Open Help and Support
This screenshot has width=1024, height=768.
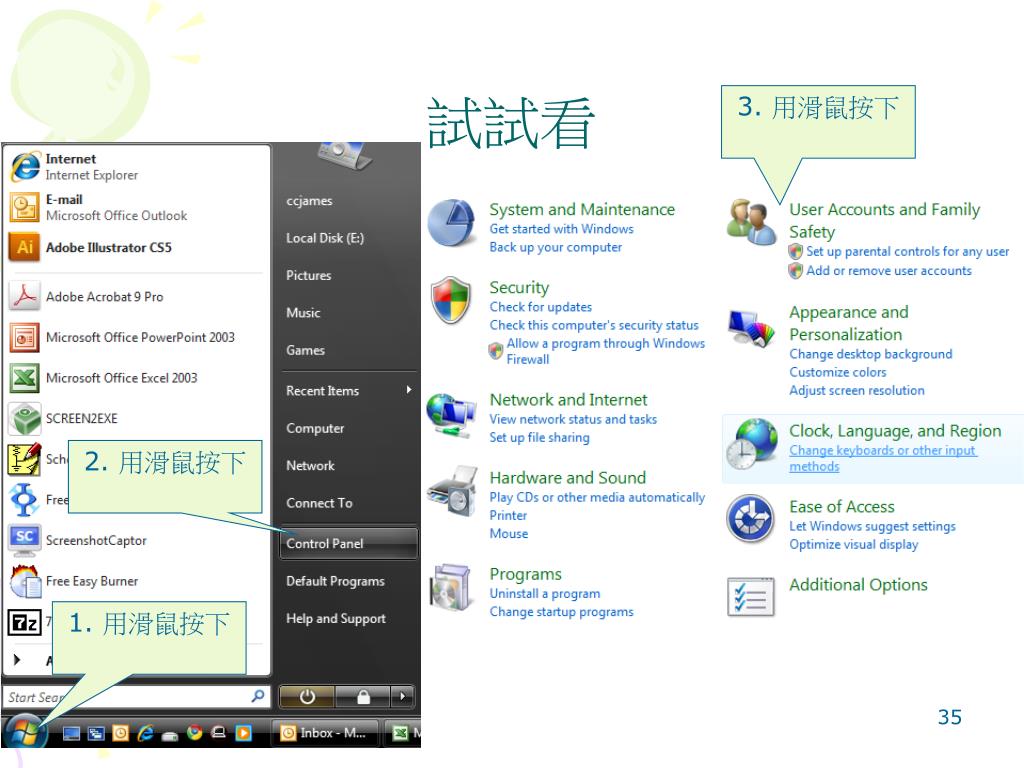click(336, 618)
